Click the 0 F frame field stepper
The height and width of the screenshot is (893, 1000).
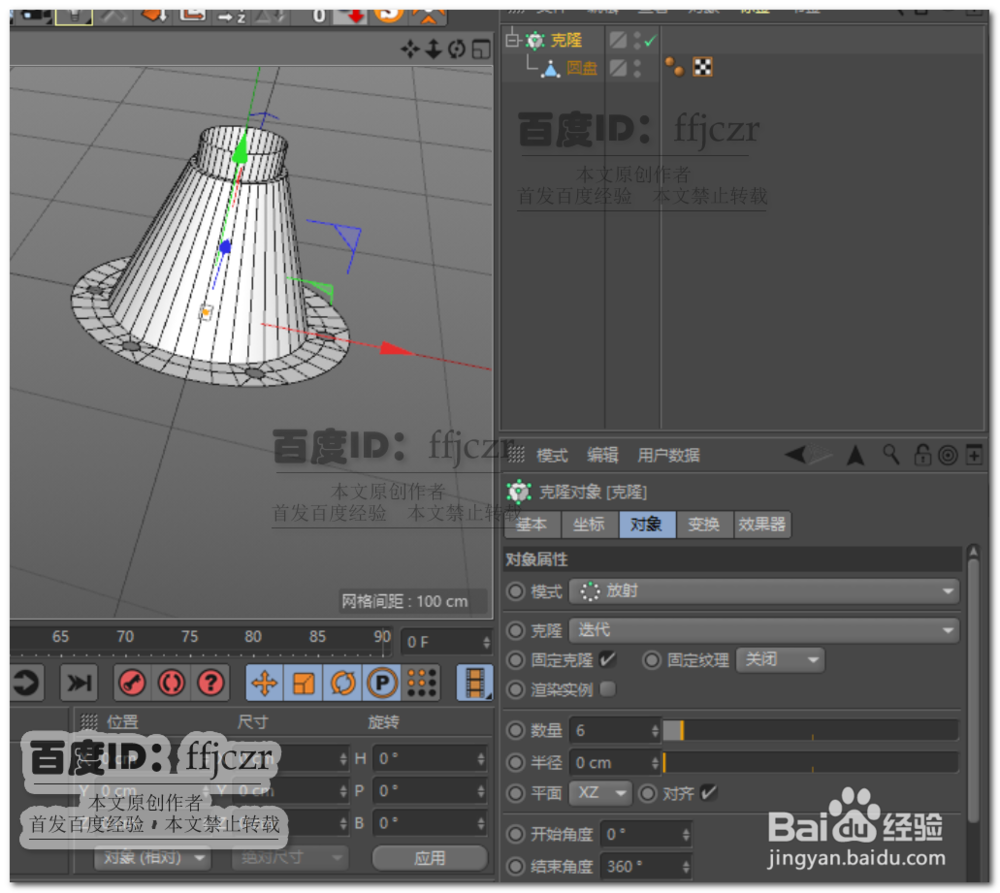[487, 642]
